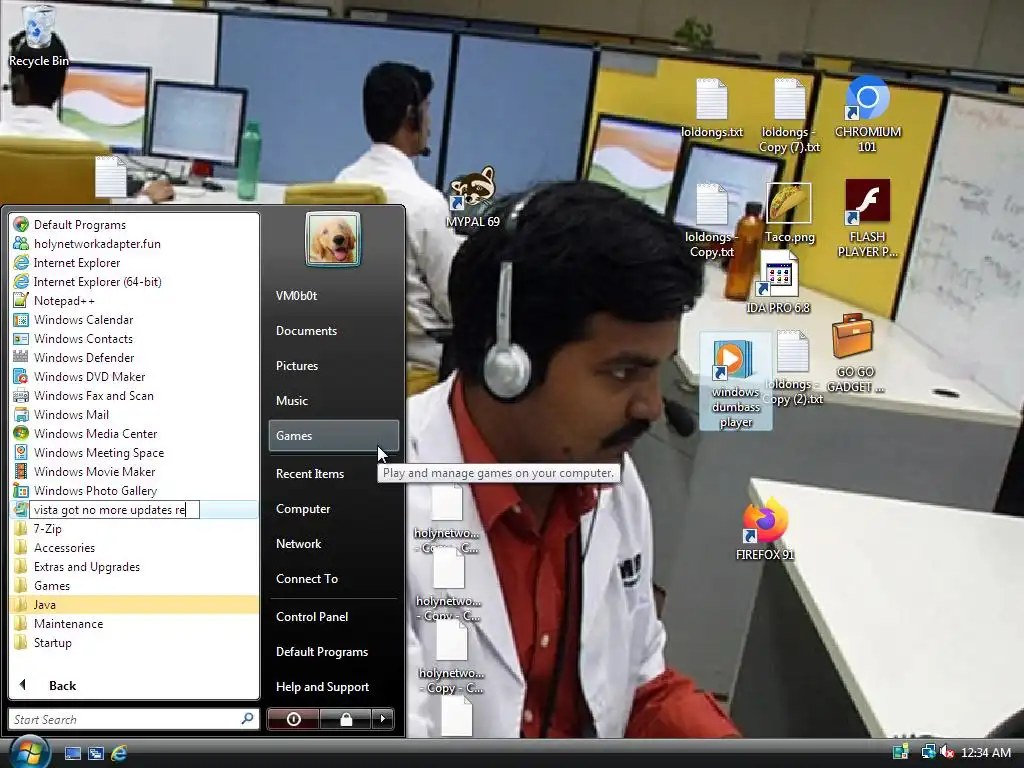Click the network tray icon

pos(927,752)
